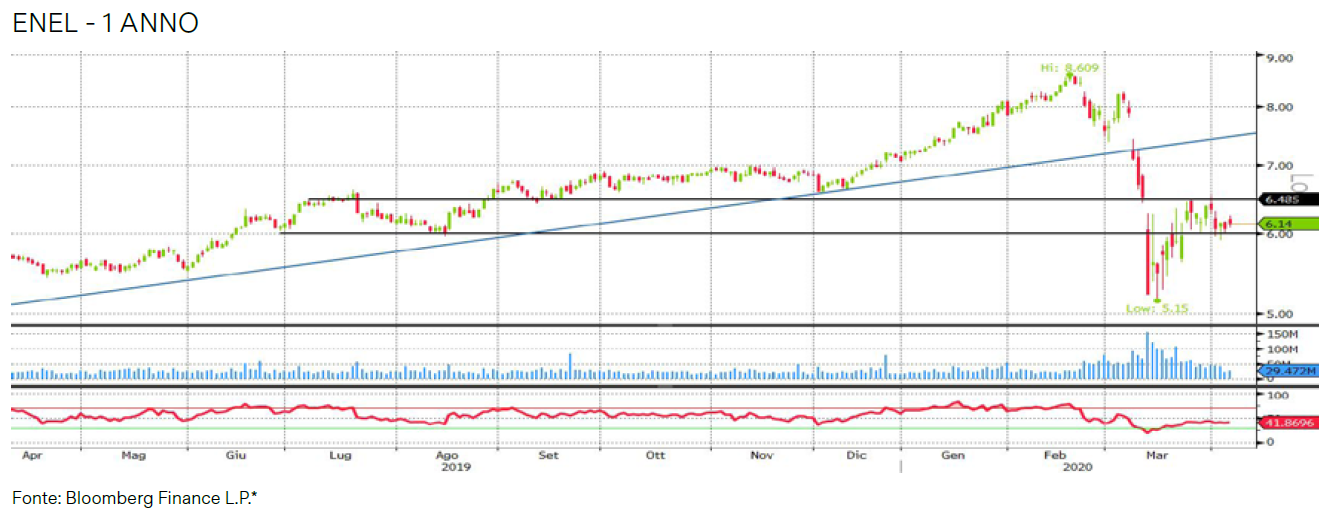The height and width of the screenshot is (514, 1327).
Task: Select the "Mar" month label on time axis
Action: (x=1158, y=456)
